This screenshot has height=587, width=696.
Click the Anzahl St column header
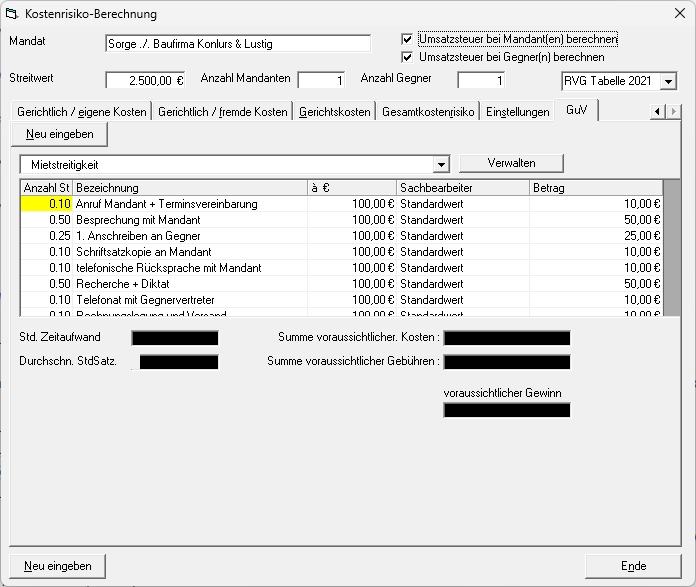coord(47,188)
